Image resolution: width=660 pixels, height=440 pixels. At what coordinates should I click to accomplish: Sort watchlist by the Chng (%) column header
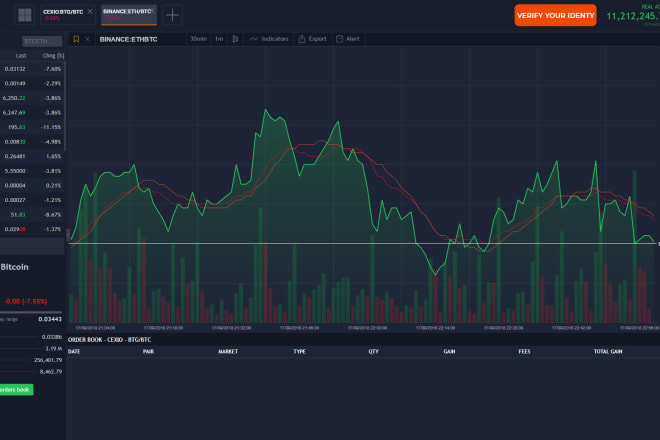click(x=53, y=56)
